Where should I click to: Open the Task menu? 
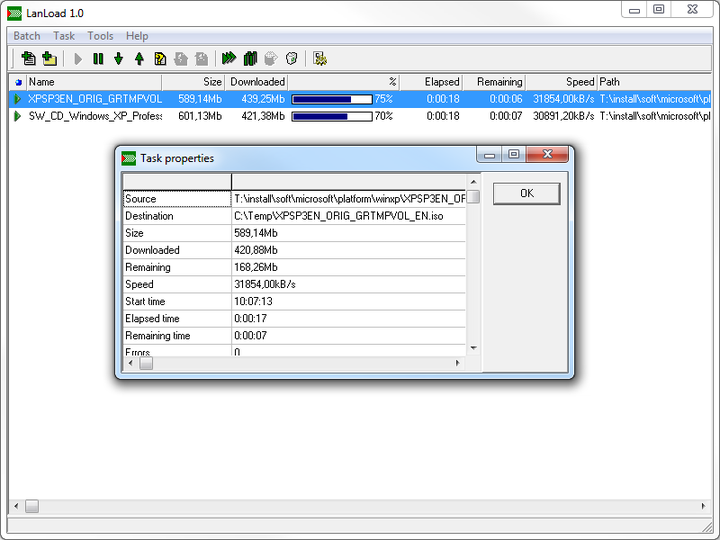(64, 36)
